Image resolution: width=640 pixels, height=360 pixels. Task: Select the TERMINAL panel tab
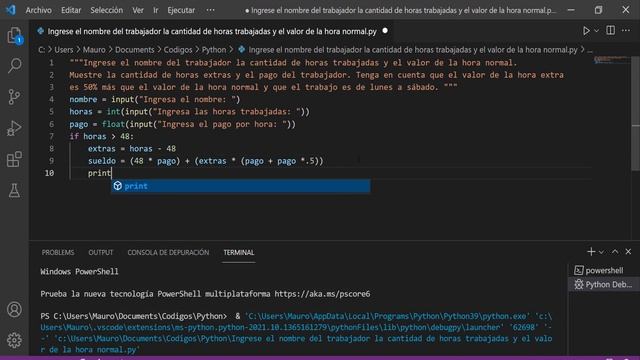tap(239, 253)
